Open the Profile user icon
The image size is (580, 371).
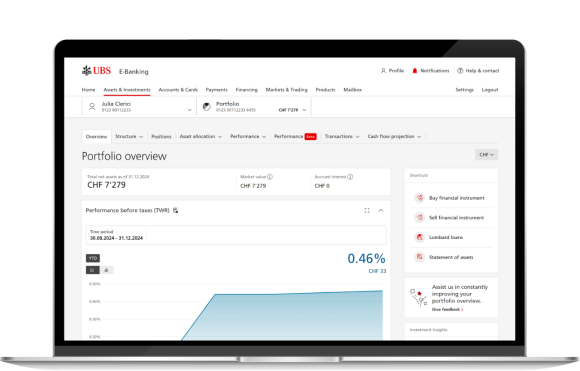[x=383, y=71]
